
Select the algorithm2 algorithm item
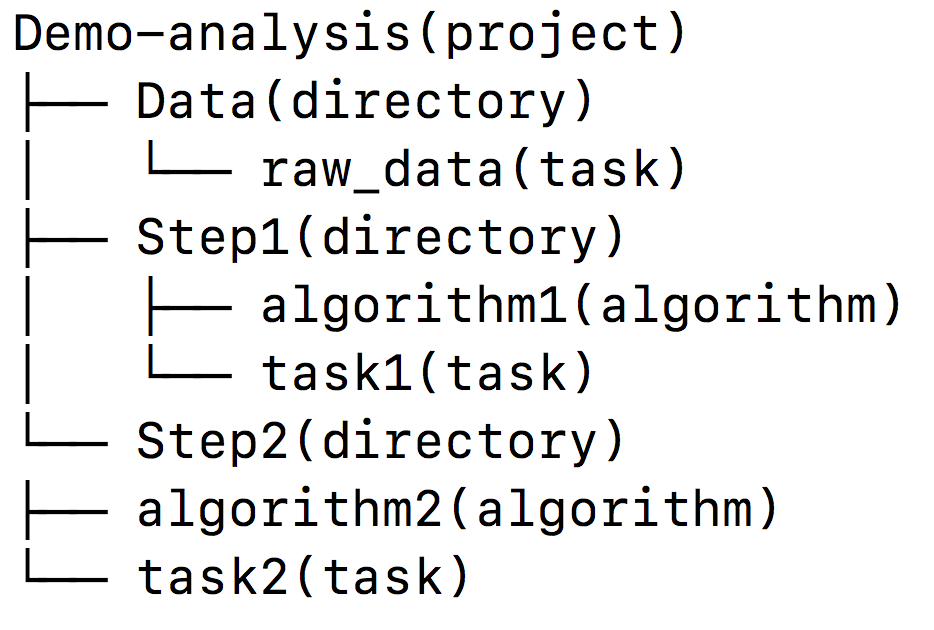pyautogui.click(x=292, y=510)
